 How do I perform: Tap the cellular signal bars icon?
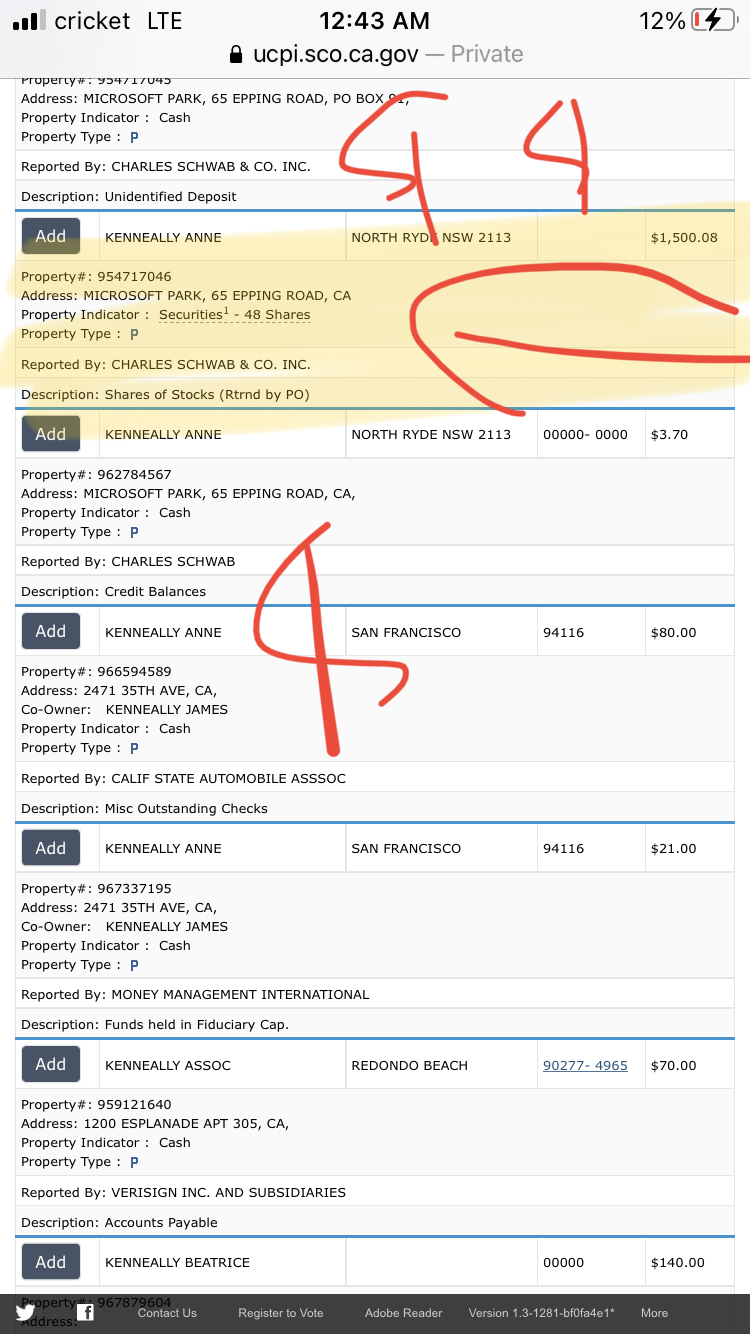[27, 20]
